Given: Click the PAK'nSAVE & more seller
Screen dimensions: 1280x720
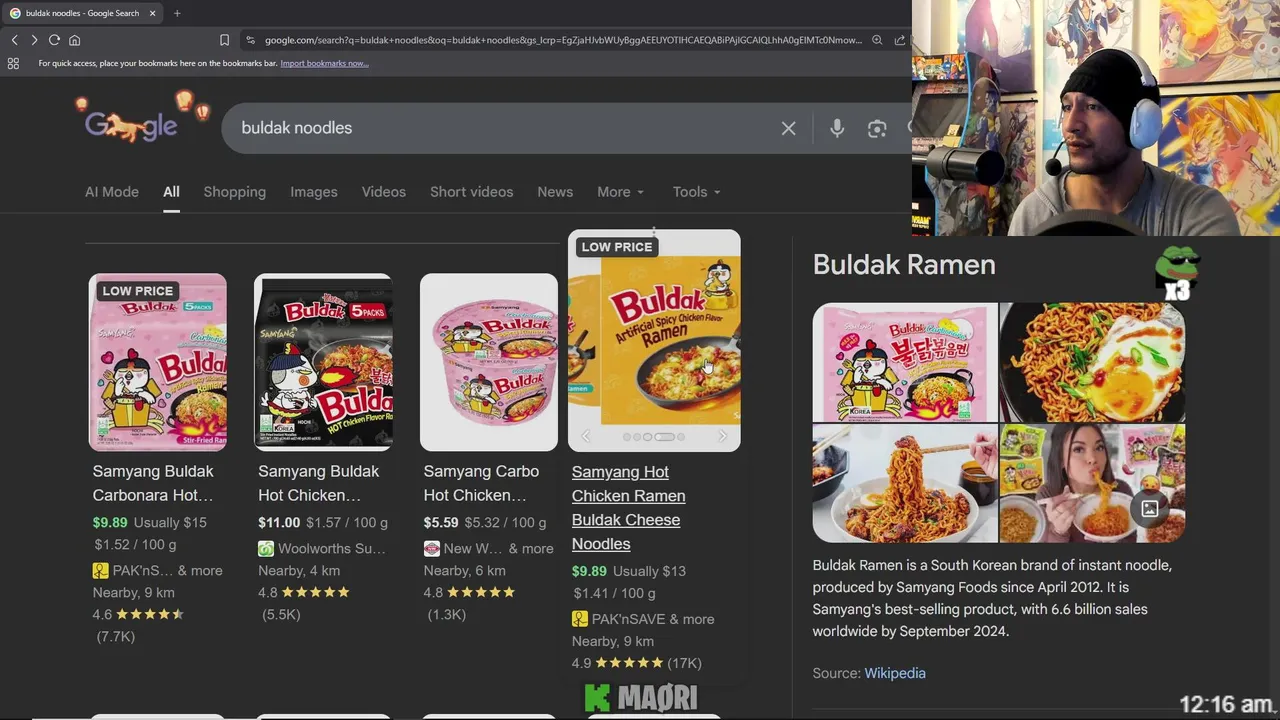Looking at the screenshot, I should (643, 619).
